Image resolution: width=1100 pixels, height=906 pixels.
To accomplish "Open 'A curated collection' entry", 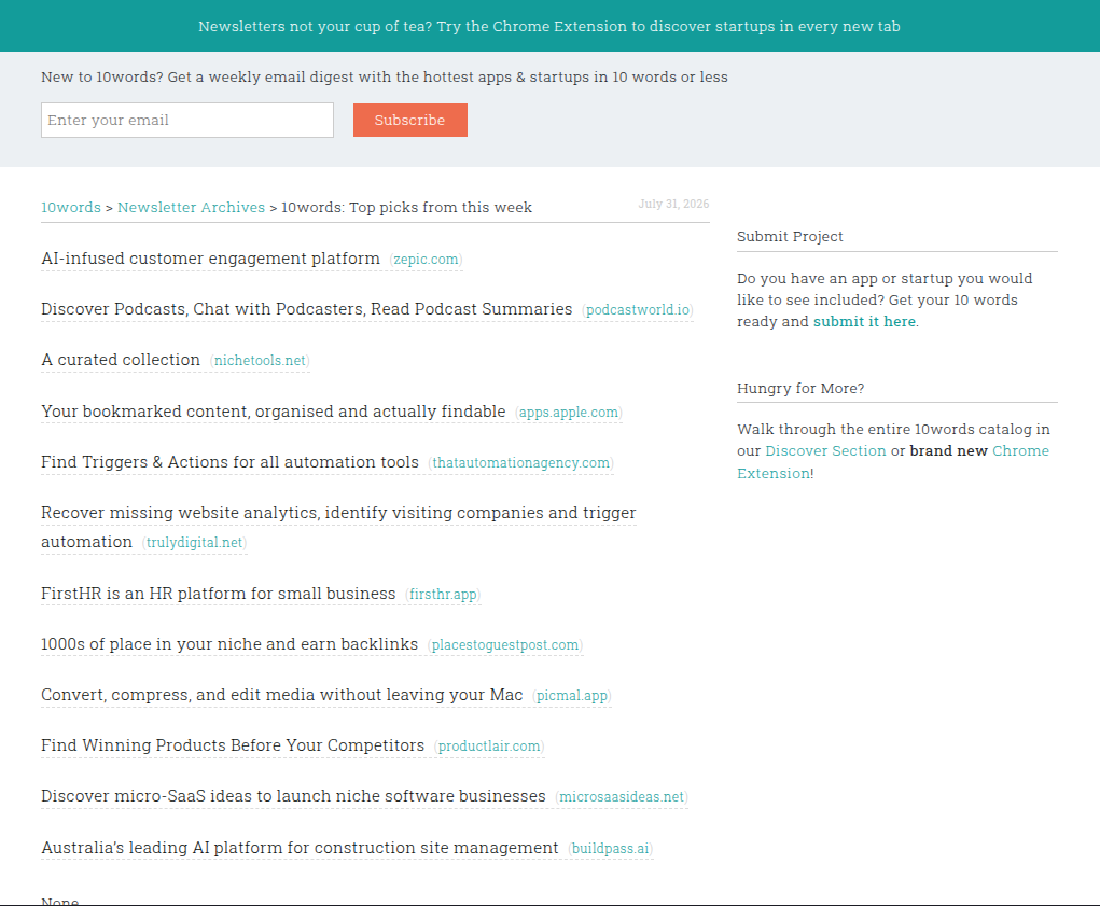I will point(121,360).
